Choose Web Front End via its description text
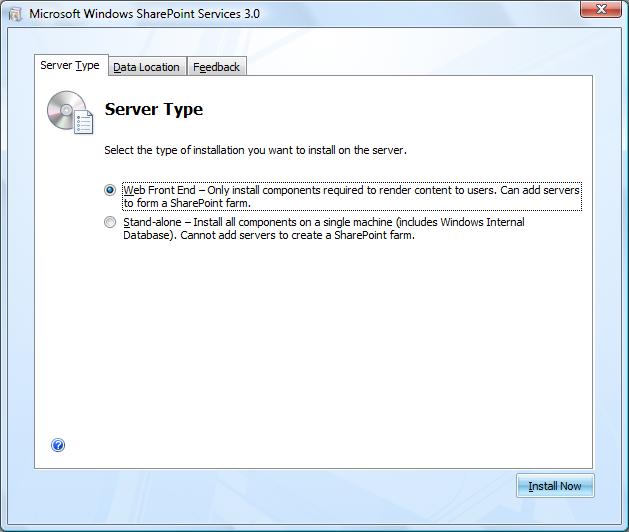Image resolution: width=629 pixels, height=532 pixels. [351, 196]
